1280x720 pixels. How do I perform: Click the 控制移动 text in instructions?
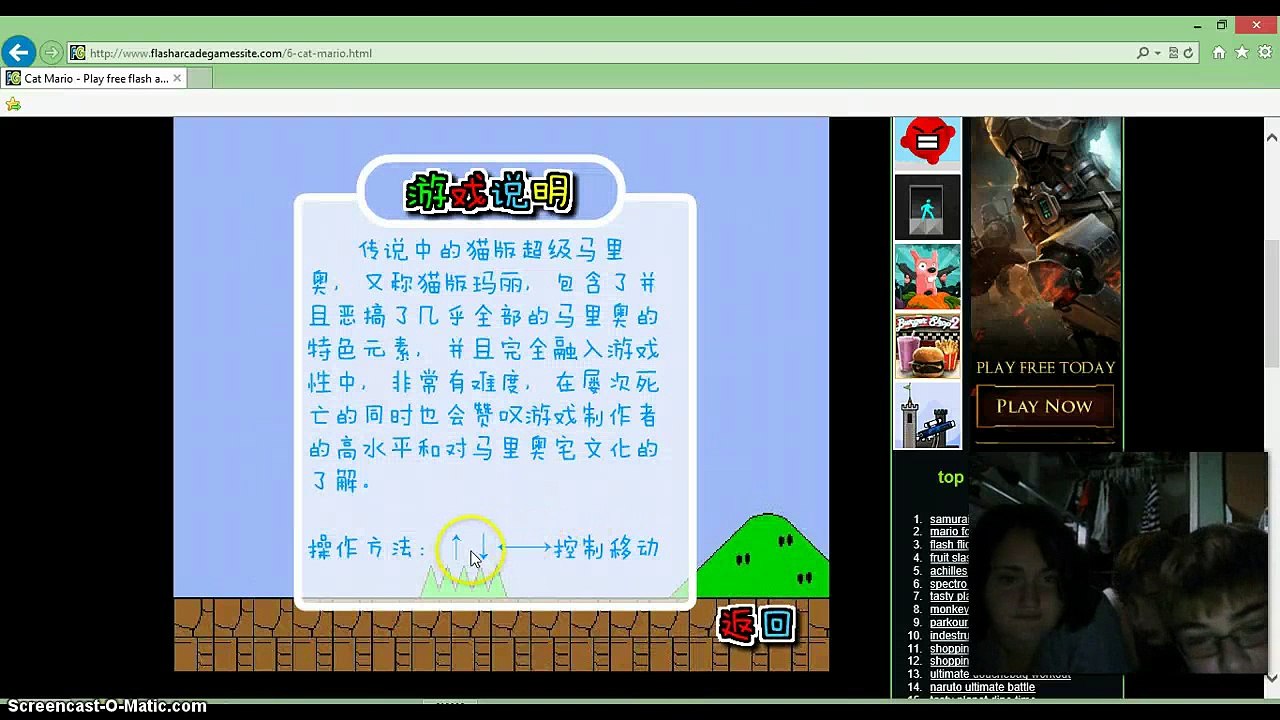tap(607, 548)
